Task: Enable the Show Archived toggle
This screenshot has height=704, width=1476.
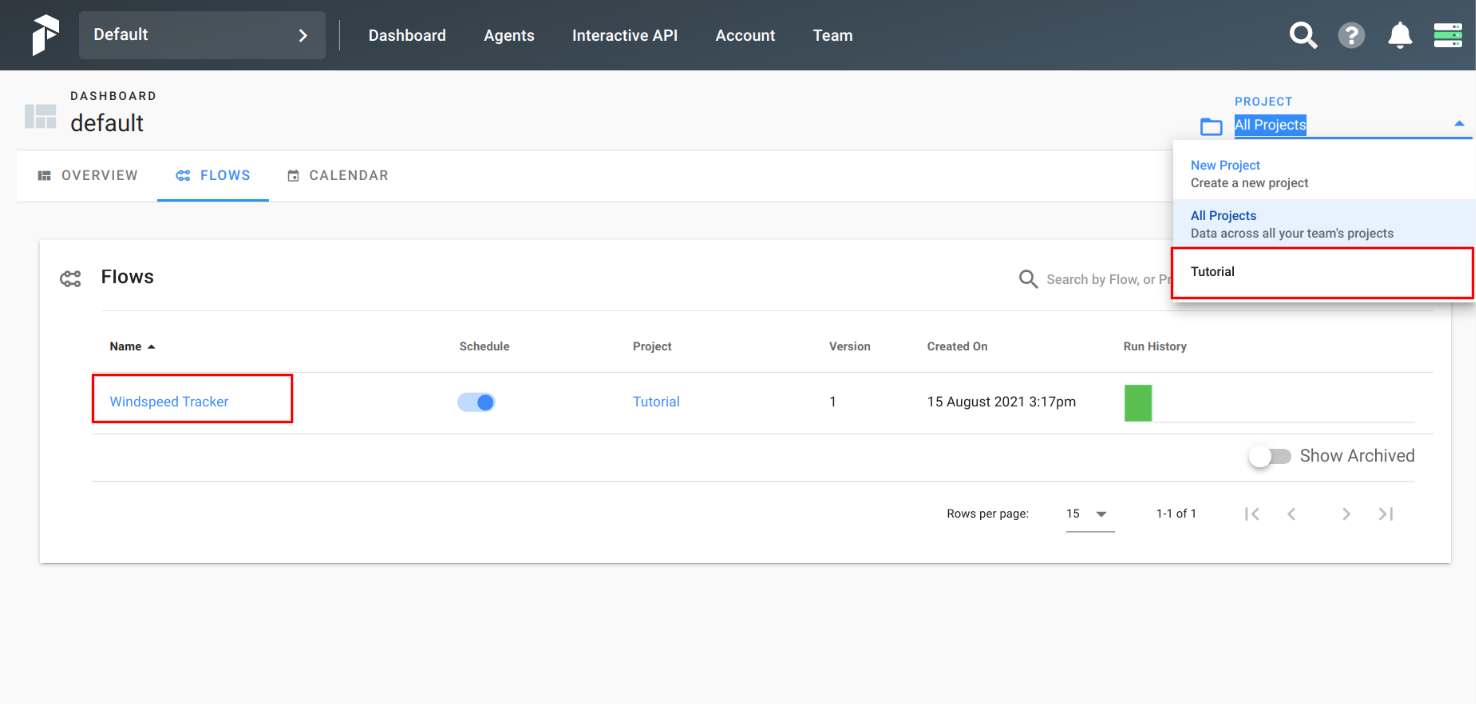Action: 1270,456
